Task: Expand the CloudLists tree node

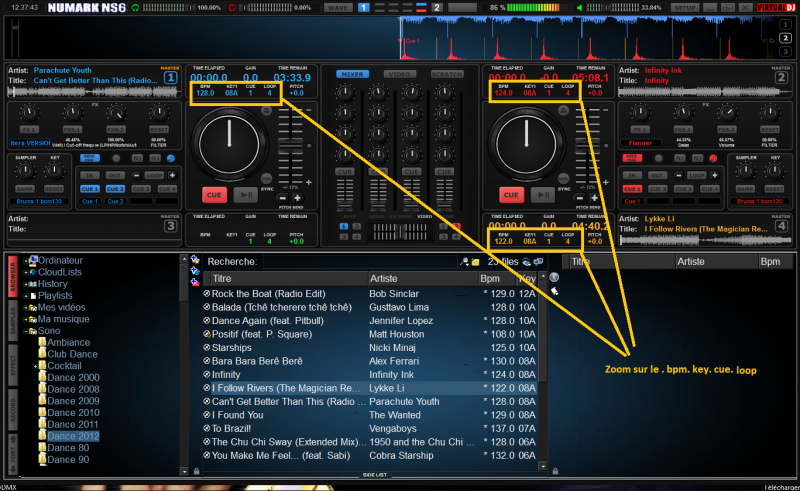Action: click(26, 273)
